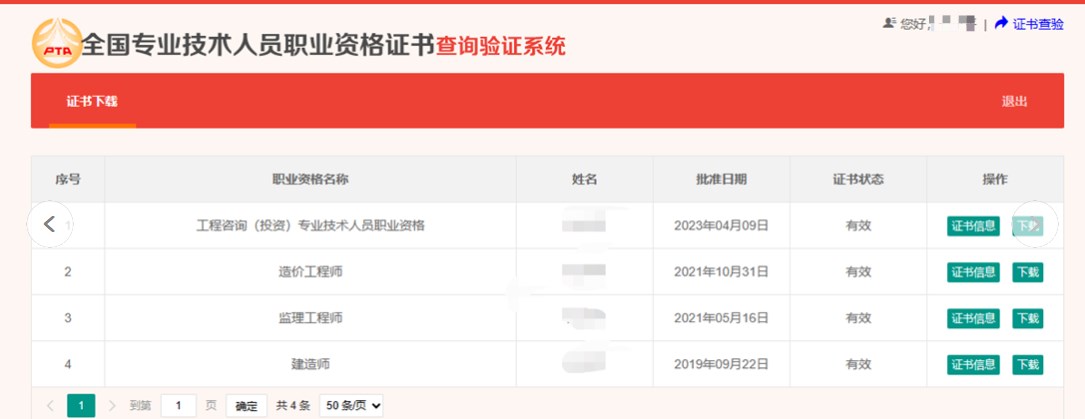Viewport: 1085px width, 419px height.
Task: Click 退出 to log out
Action: (1014, 102)
